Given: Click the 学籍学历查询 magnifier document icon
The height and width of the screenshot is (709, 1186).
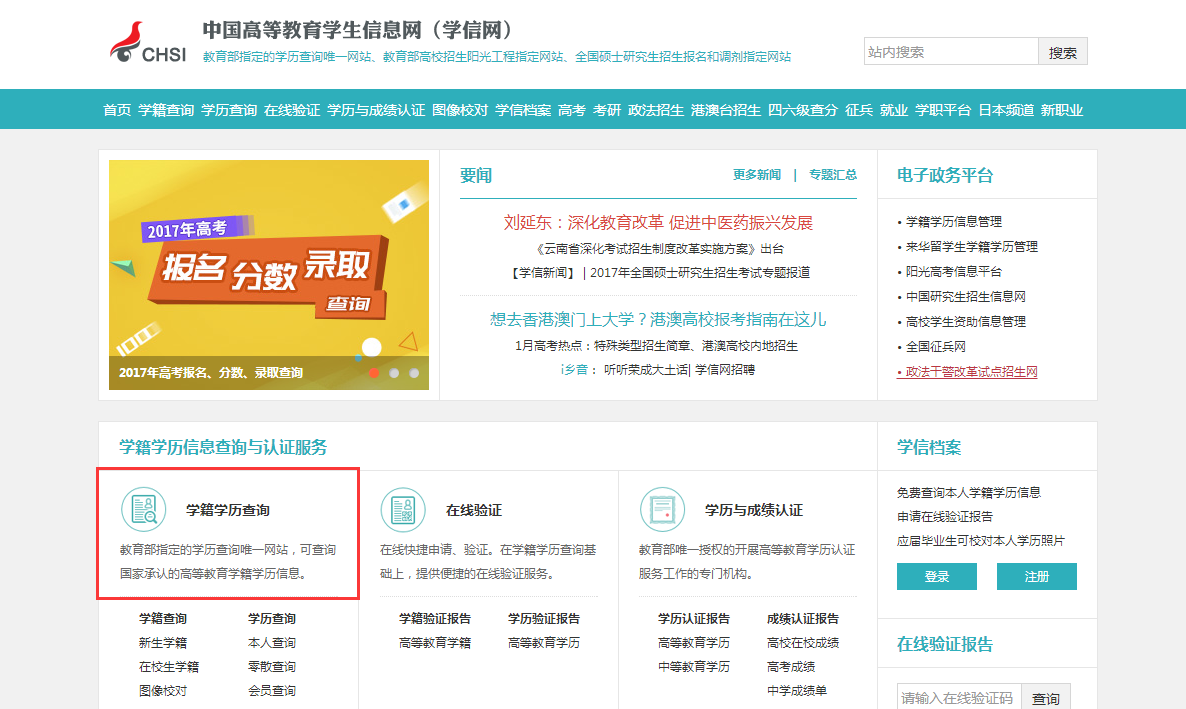Looking at the screenshot, I should 143,509.
